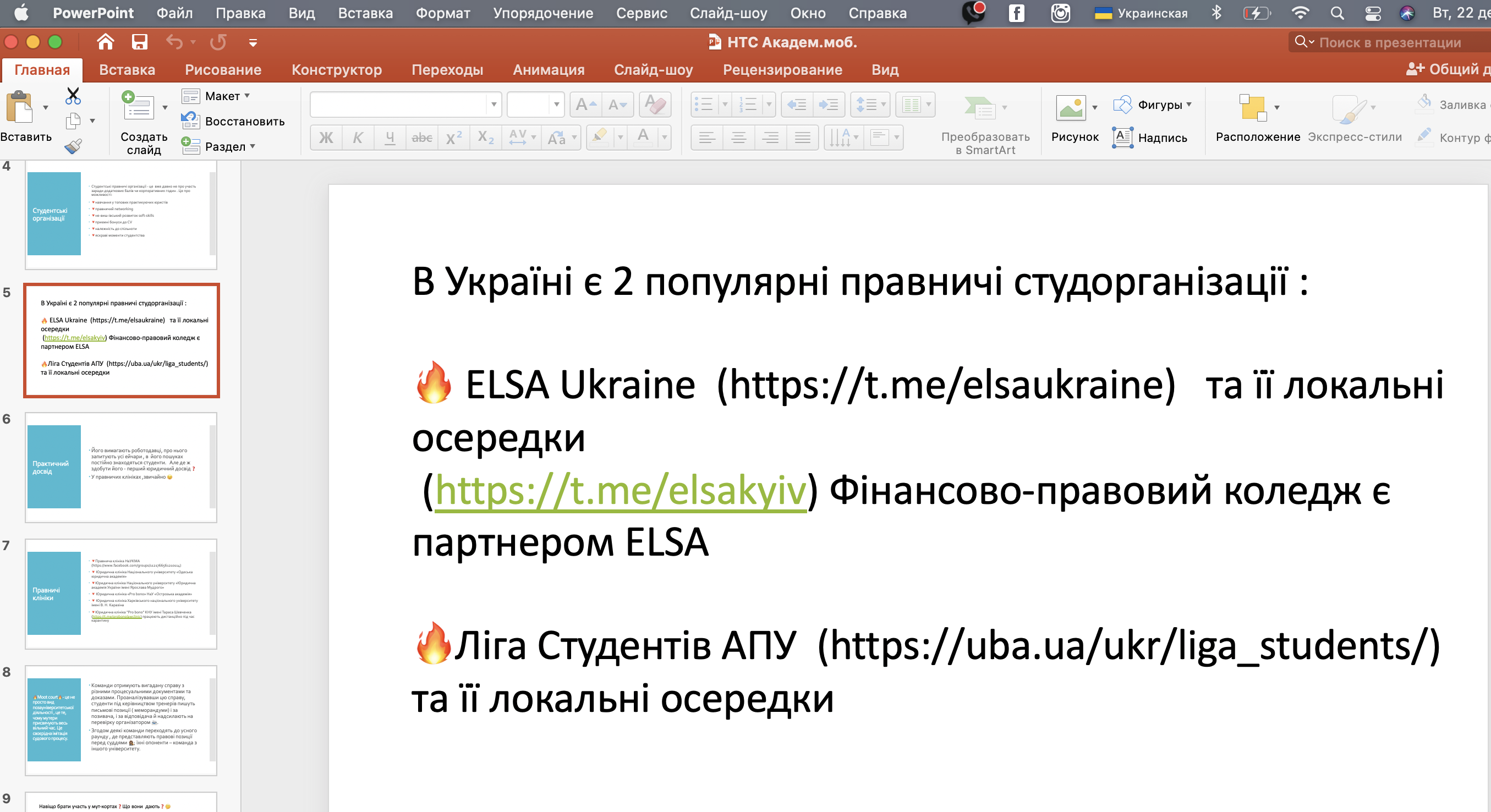Toggle strikethrough formatting
Image resolution: width=1491 pixels, height=812 pixels.
tap(422, 138)
